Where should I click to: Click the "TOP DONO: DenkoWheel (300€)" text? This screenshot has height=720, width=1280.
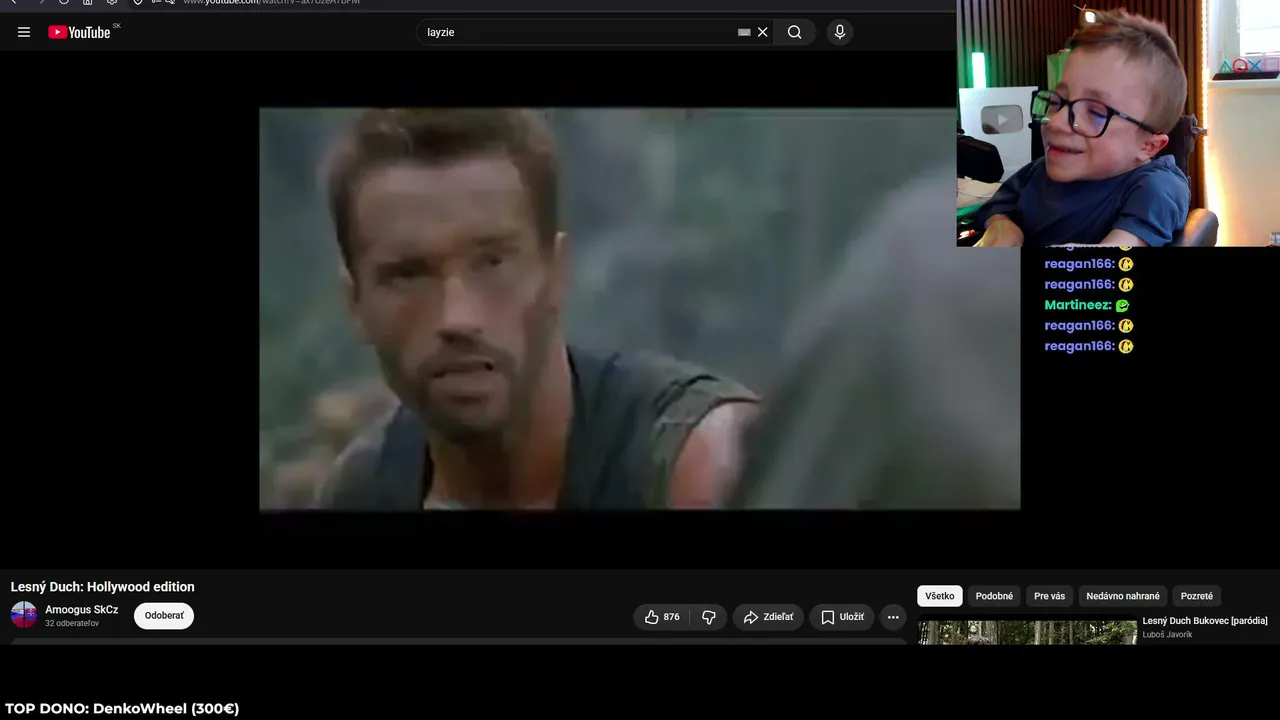click(122, 709)
